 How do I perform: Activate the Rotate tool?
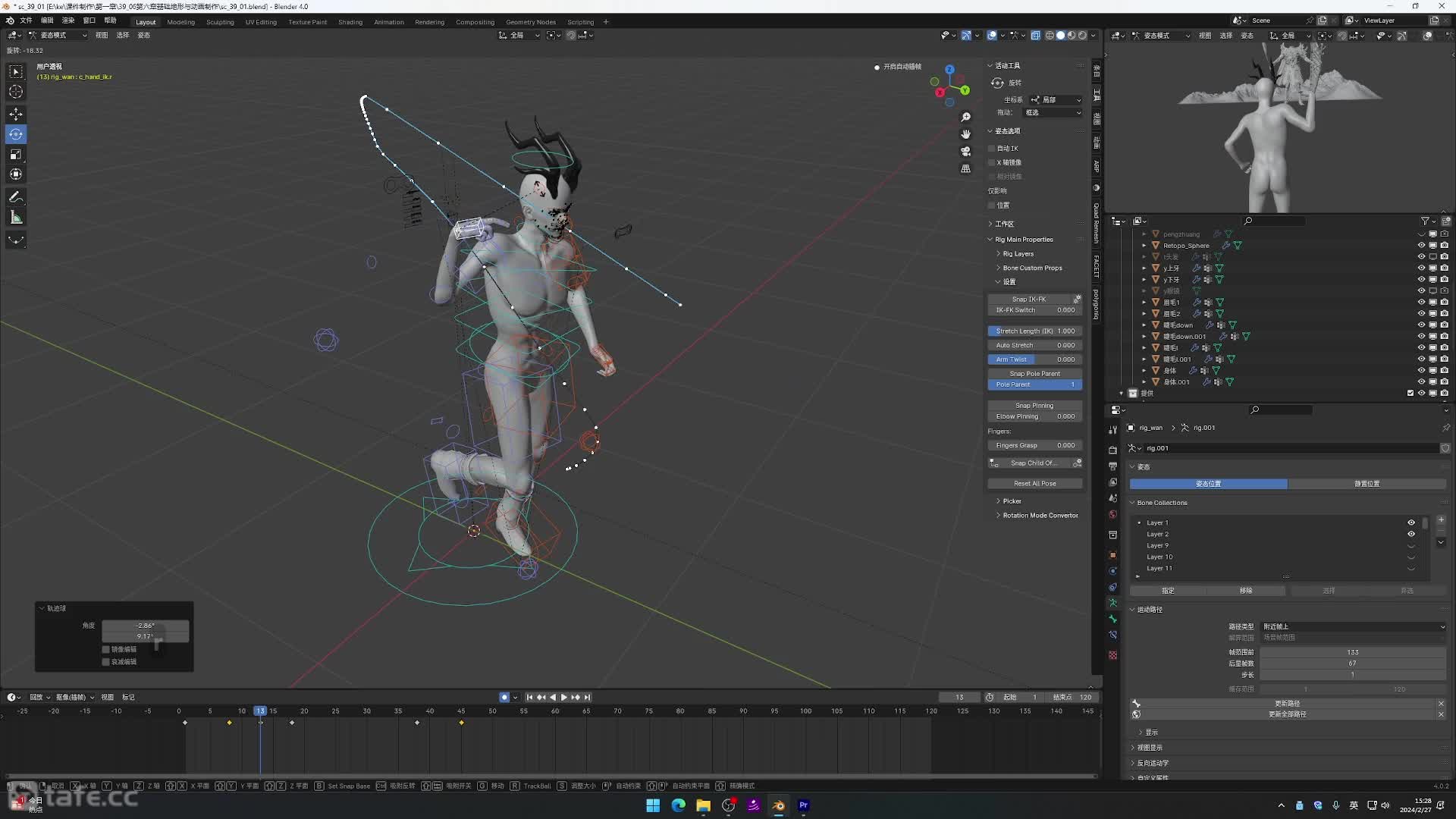tap(16, 134)
